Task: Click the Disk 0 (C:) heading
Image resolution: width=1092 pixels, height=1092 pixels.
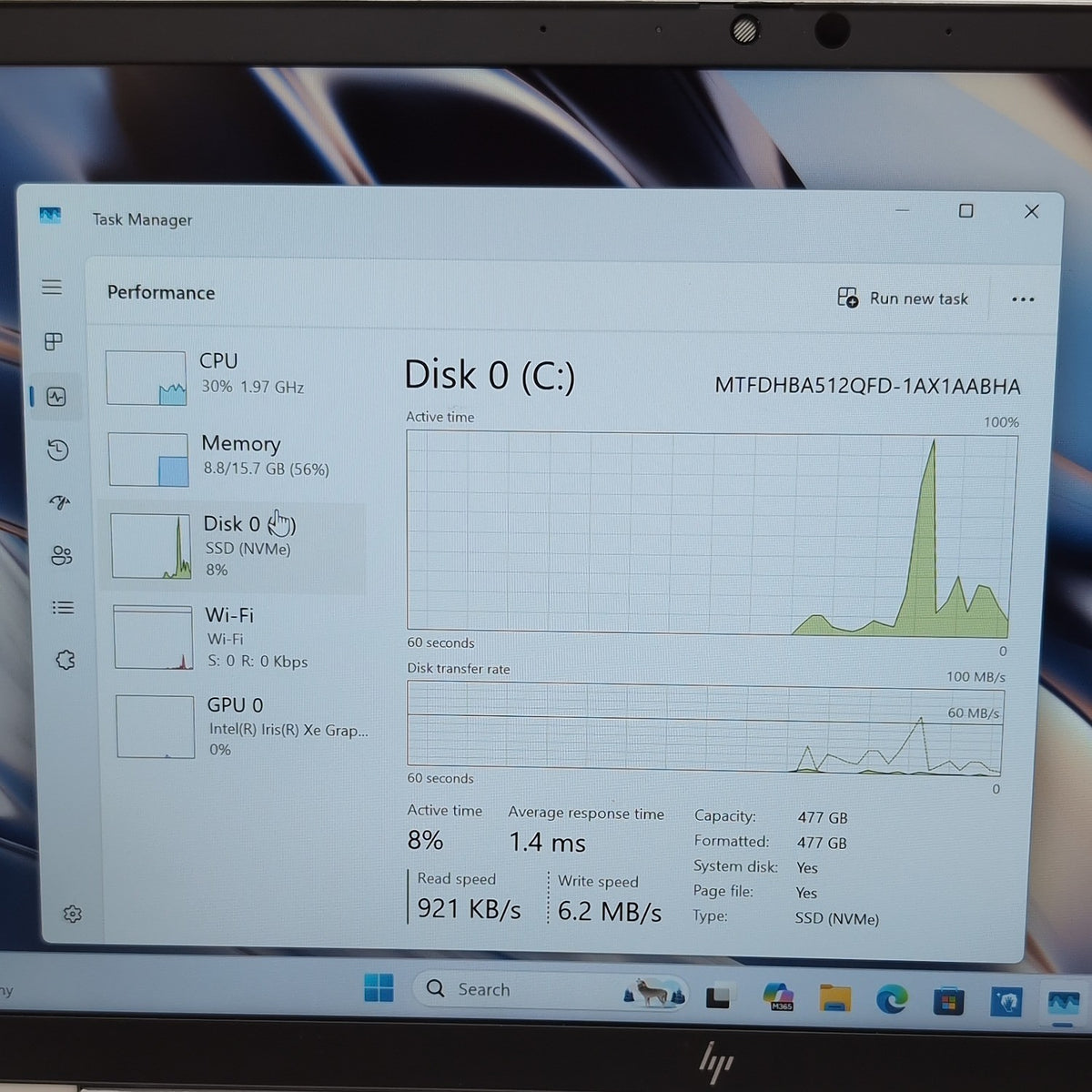Action: point(490,375)
